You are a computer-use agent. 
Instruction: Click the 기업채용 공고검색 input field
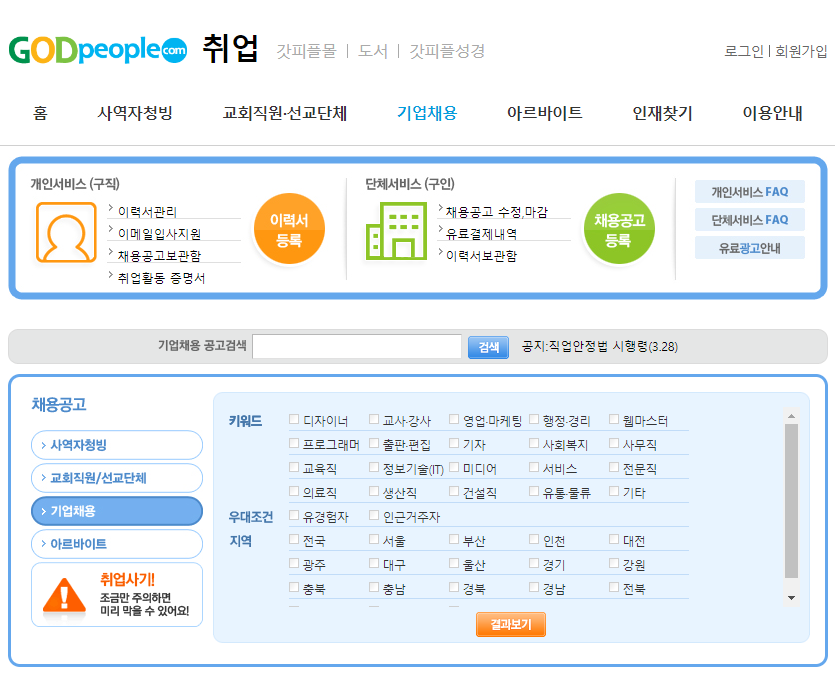coord(357,347)
